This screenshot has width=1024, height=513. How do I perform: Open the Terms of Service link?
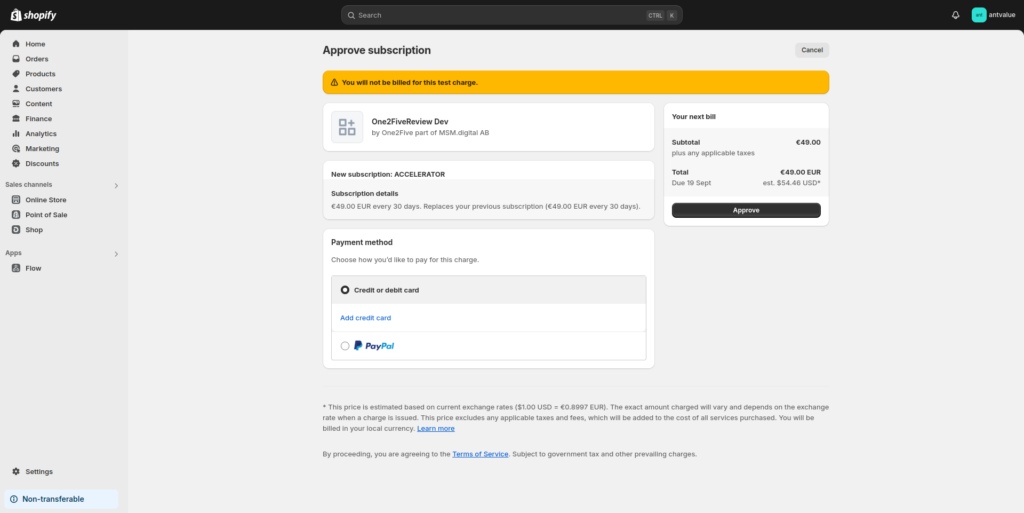480,454
